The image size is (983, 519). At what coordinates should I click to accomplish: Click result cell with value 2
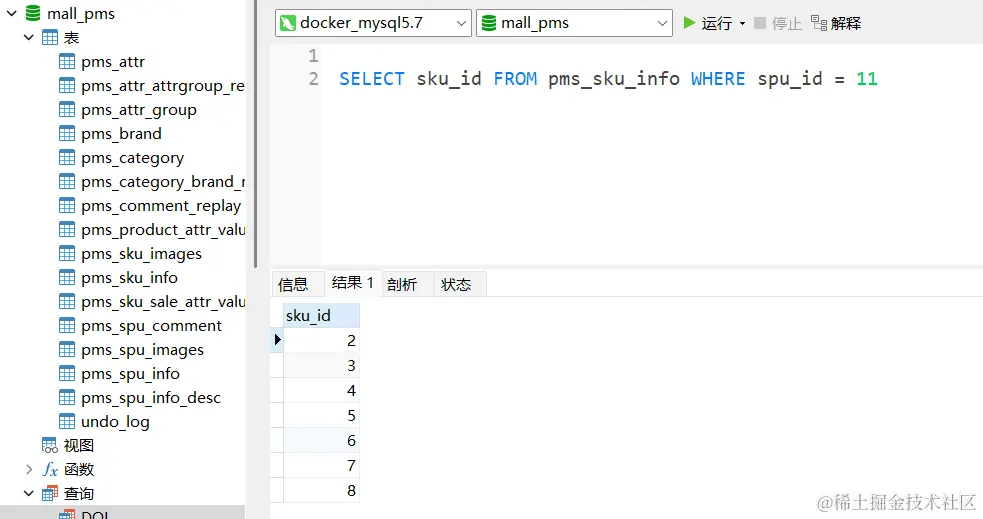pos(322,340)
